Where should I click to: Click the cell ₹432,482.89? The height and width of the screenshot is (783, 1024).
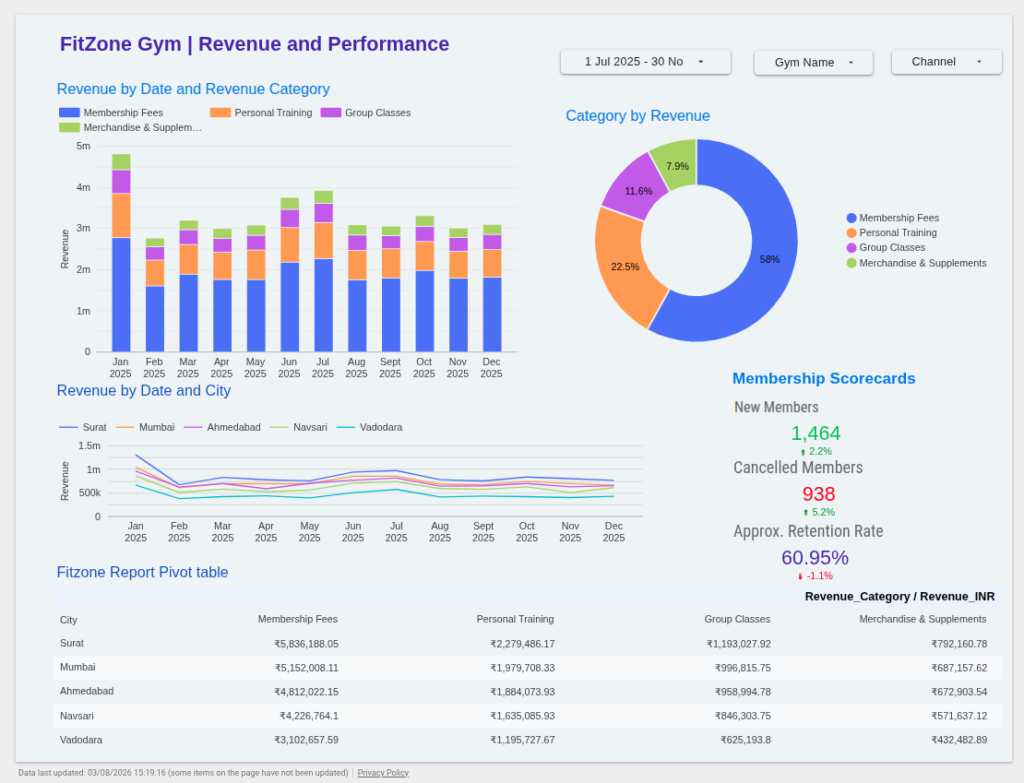pos(959,740)
